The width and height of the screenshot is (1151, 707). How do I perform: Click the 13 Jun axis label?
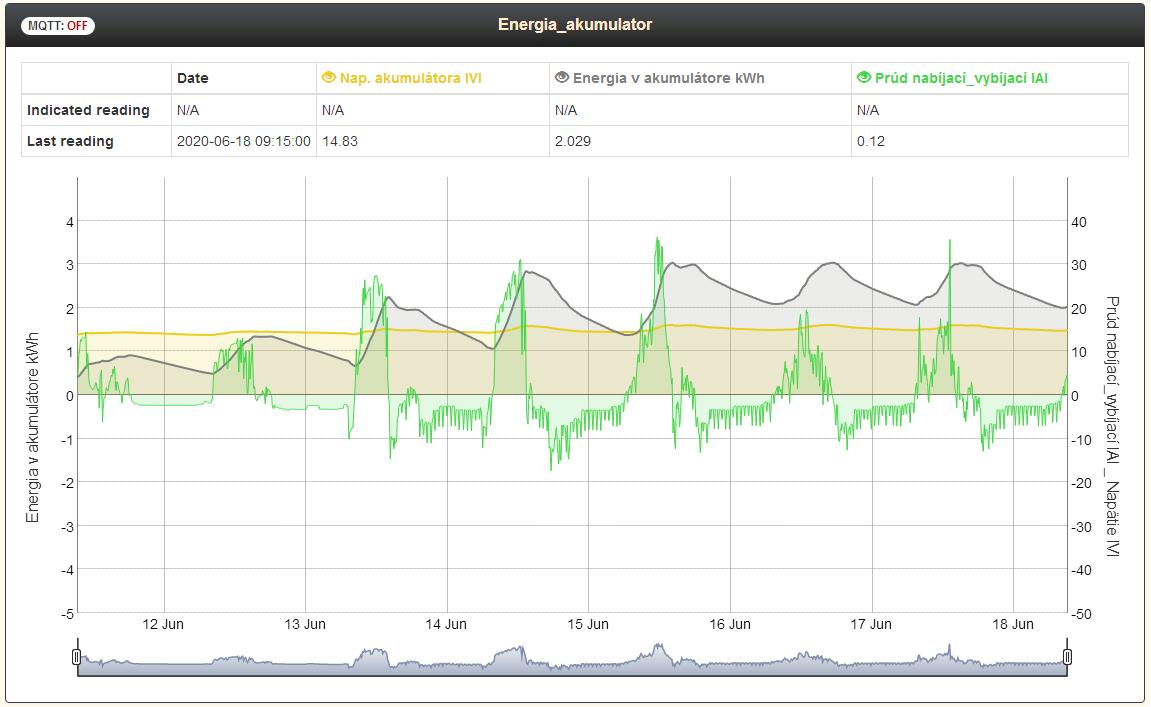point(305,624)
